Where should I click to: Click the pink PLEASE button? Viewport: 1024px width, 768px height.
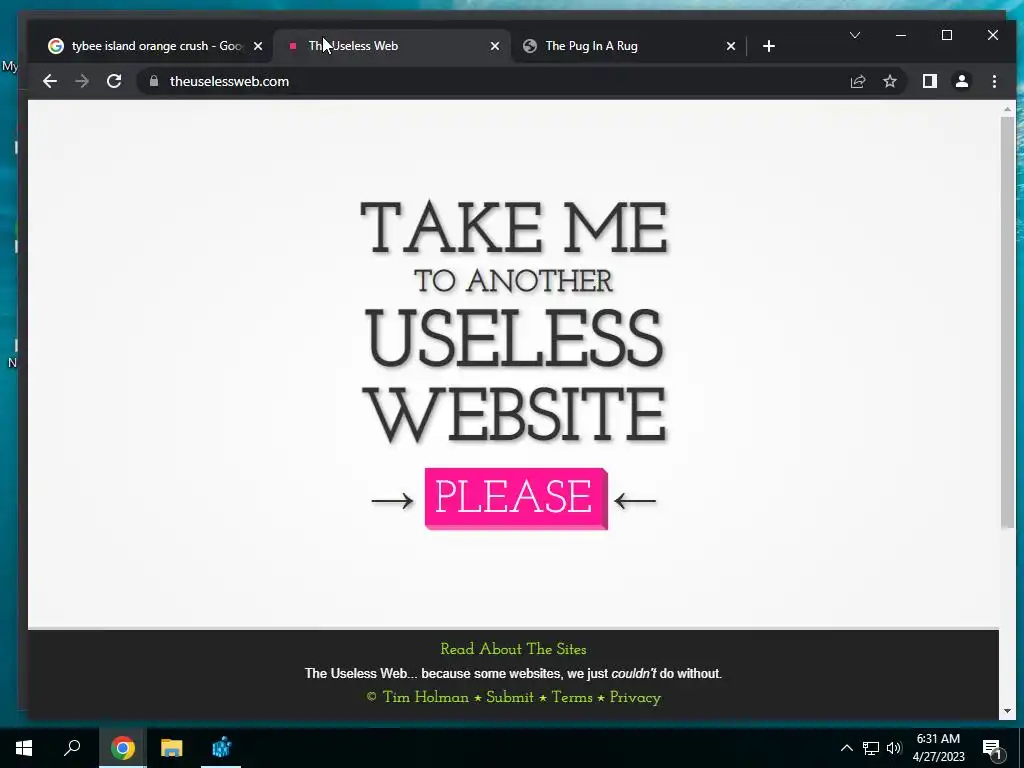(516, 498)
